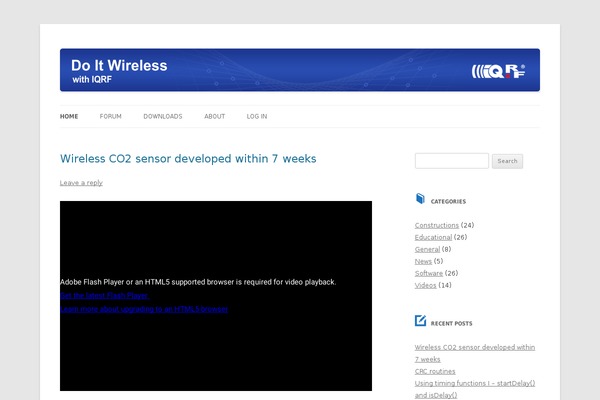Click the Search button
This screenshot has width=600, height=400.
coord(507,161)
